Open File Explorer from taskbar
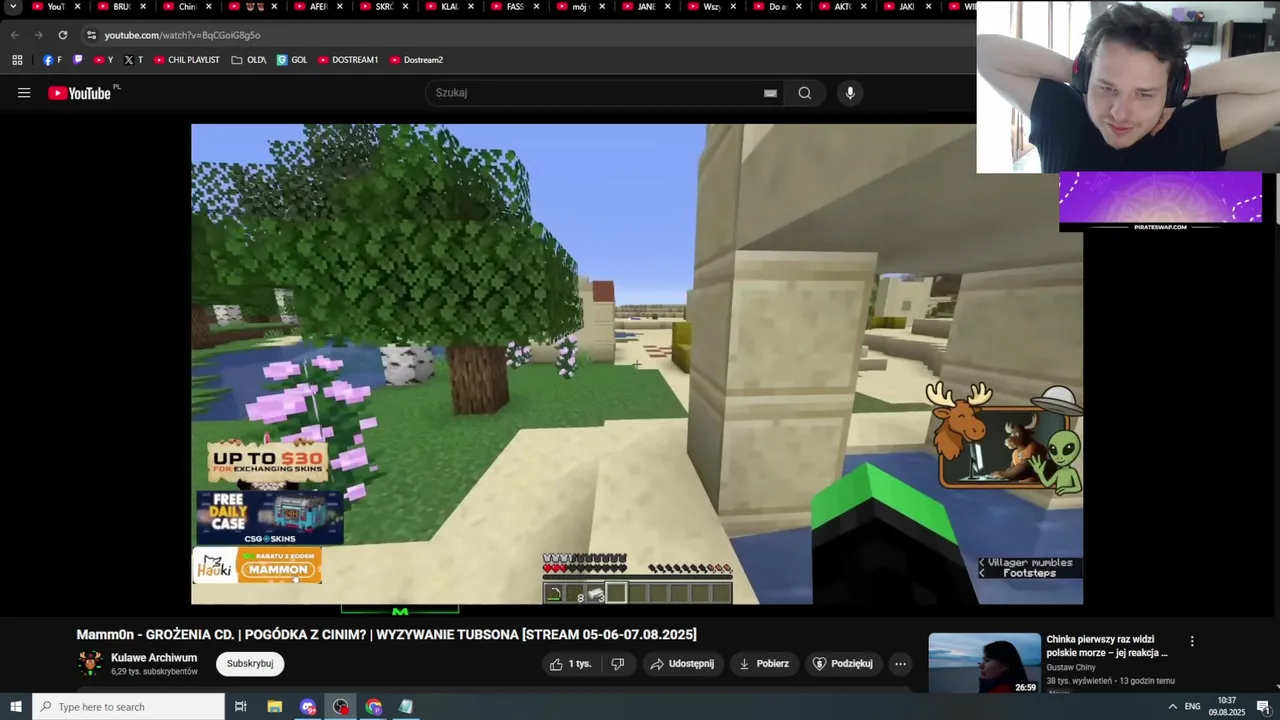The width and height of the screenshot is (1280, 720). coord(275,707)
